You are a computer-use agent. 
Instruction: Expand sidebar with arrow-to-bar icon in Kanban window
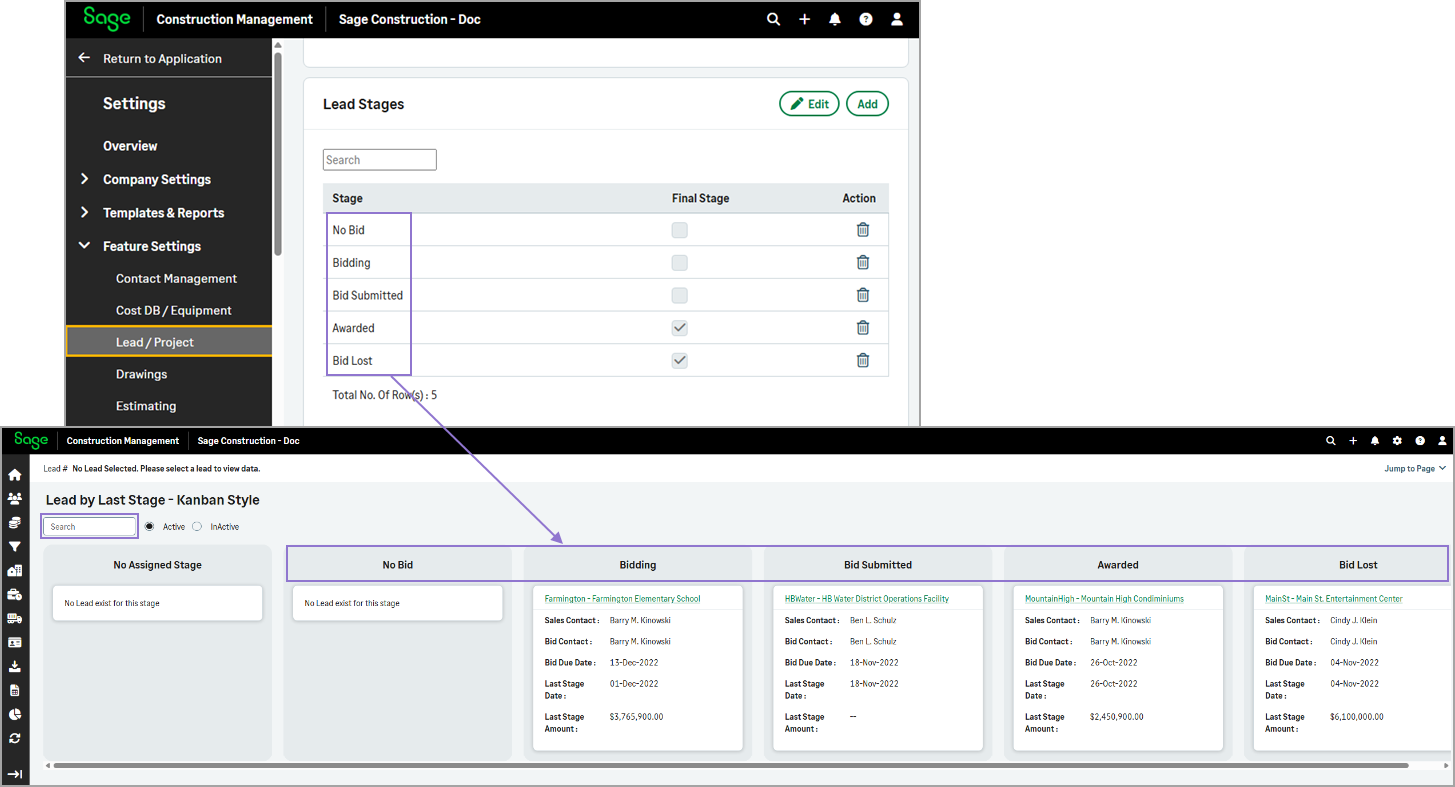(15, 774)
